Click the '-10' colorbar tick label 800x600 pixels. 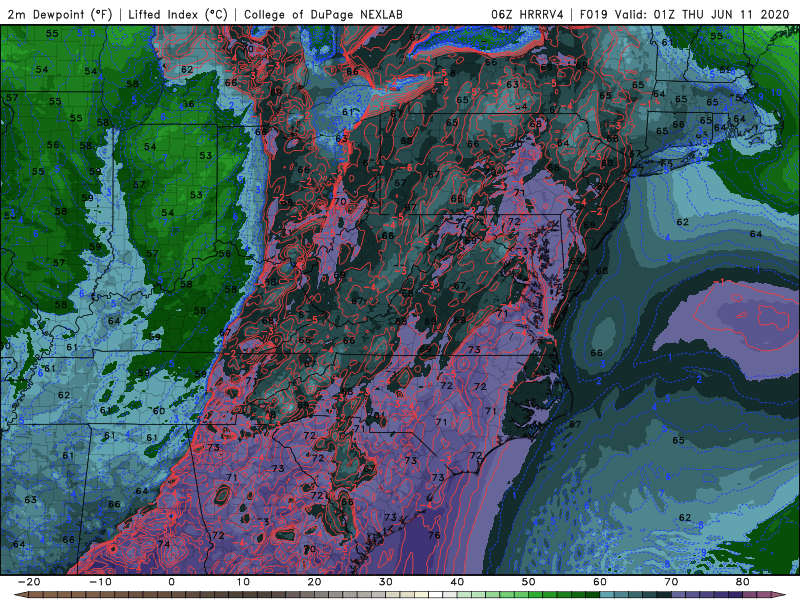click(x=100, y=582)
